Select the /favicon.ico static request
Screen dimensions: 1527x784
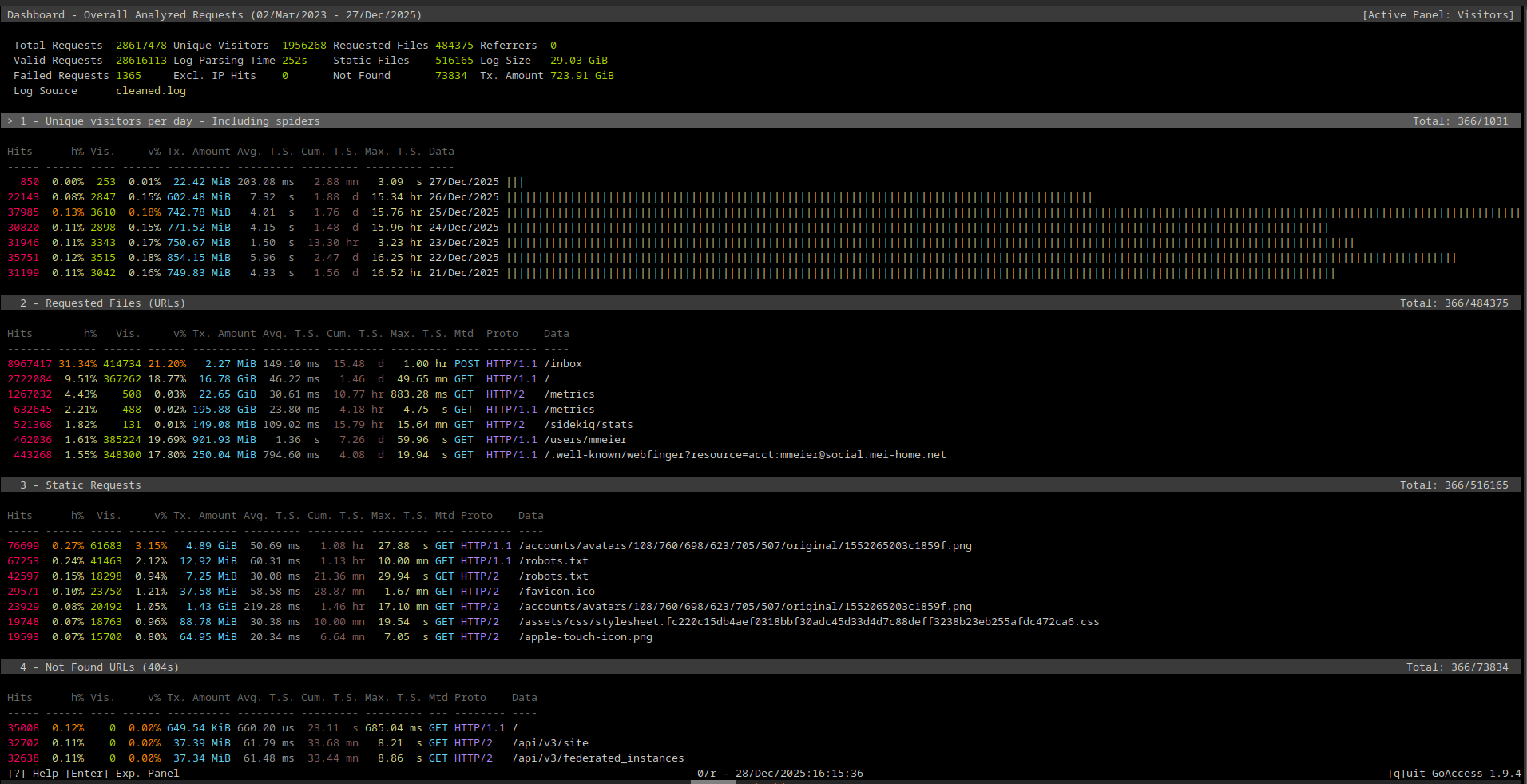point(557,591)
